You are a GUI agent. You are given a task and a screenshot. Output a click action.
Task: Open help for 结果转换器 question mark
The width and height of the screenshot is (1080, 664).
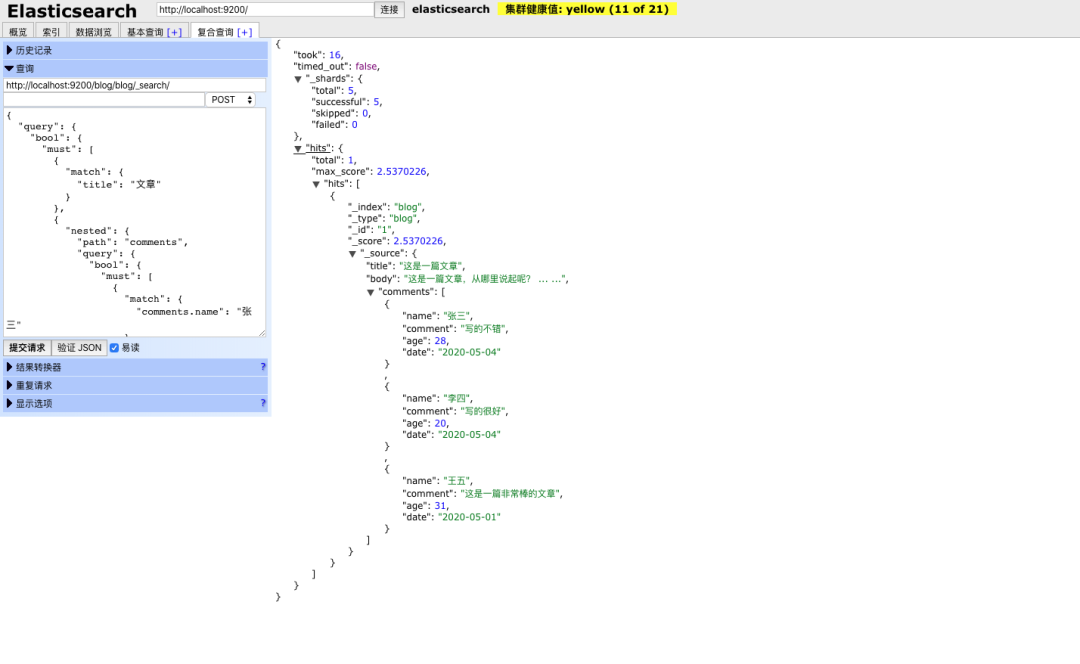(x=263, y=366)
